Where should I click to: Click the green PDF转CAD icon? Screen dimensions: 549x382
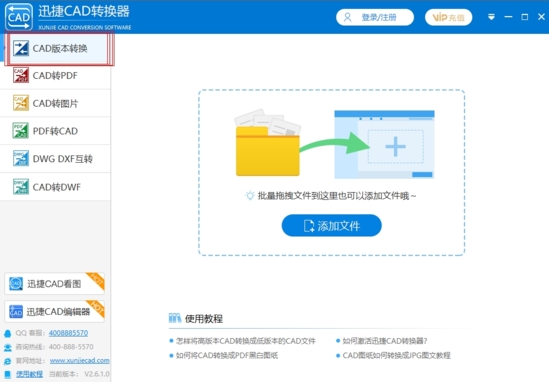click(x=21, y=131)
